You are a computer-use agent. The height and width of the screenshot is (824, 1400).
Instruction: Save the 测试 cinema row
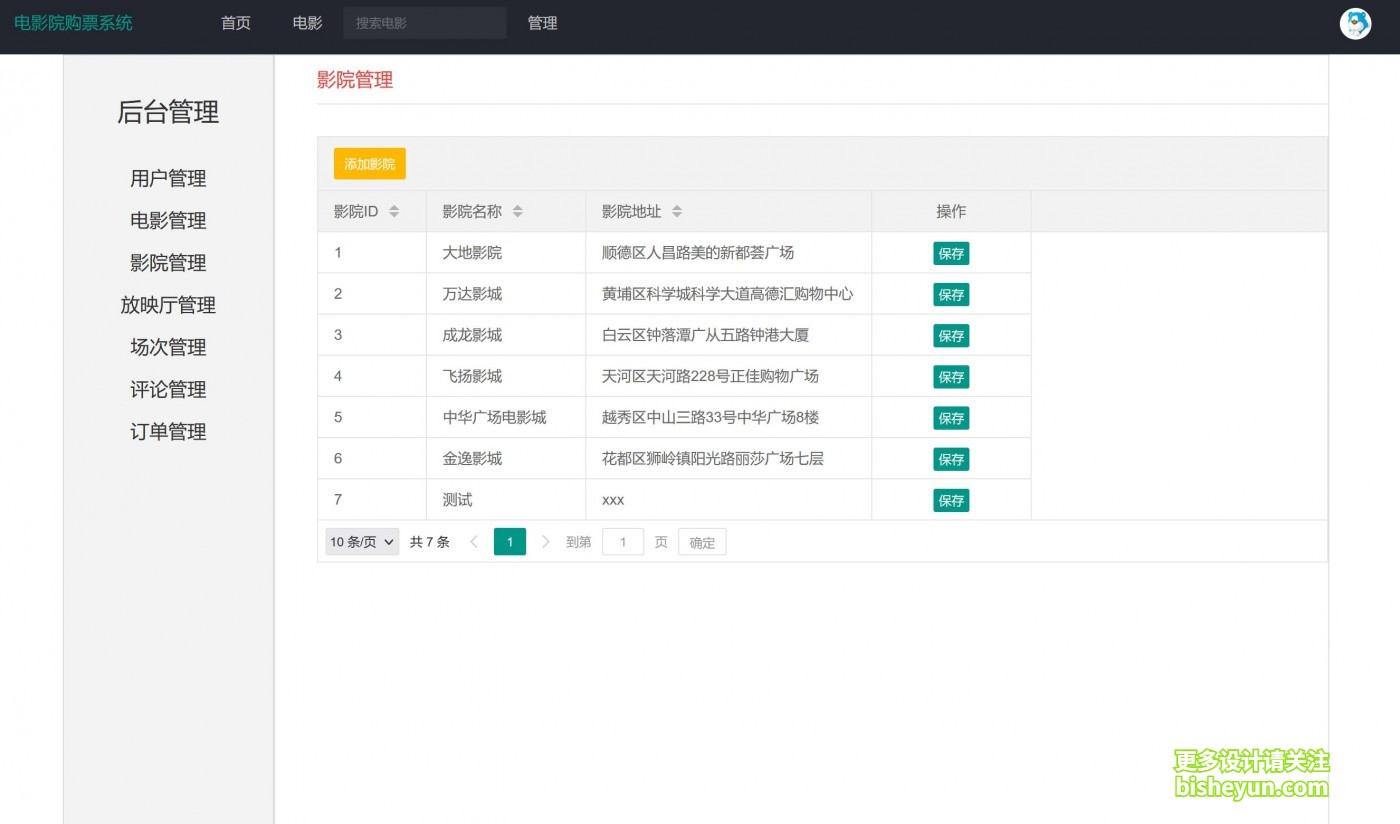tap(951, 501)
